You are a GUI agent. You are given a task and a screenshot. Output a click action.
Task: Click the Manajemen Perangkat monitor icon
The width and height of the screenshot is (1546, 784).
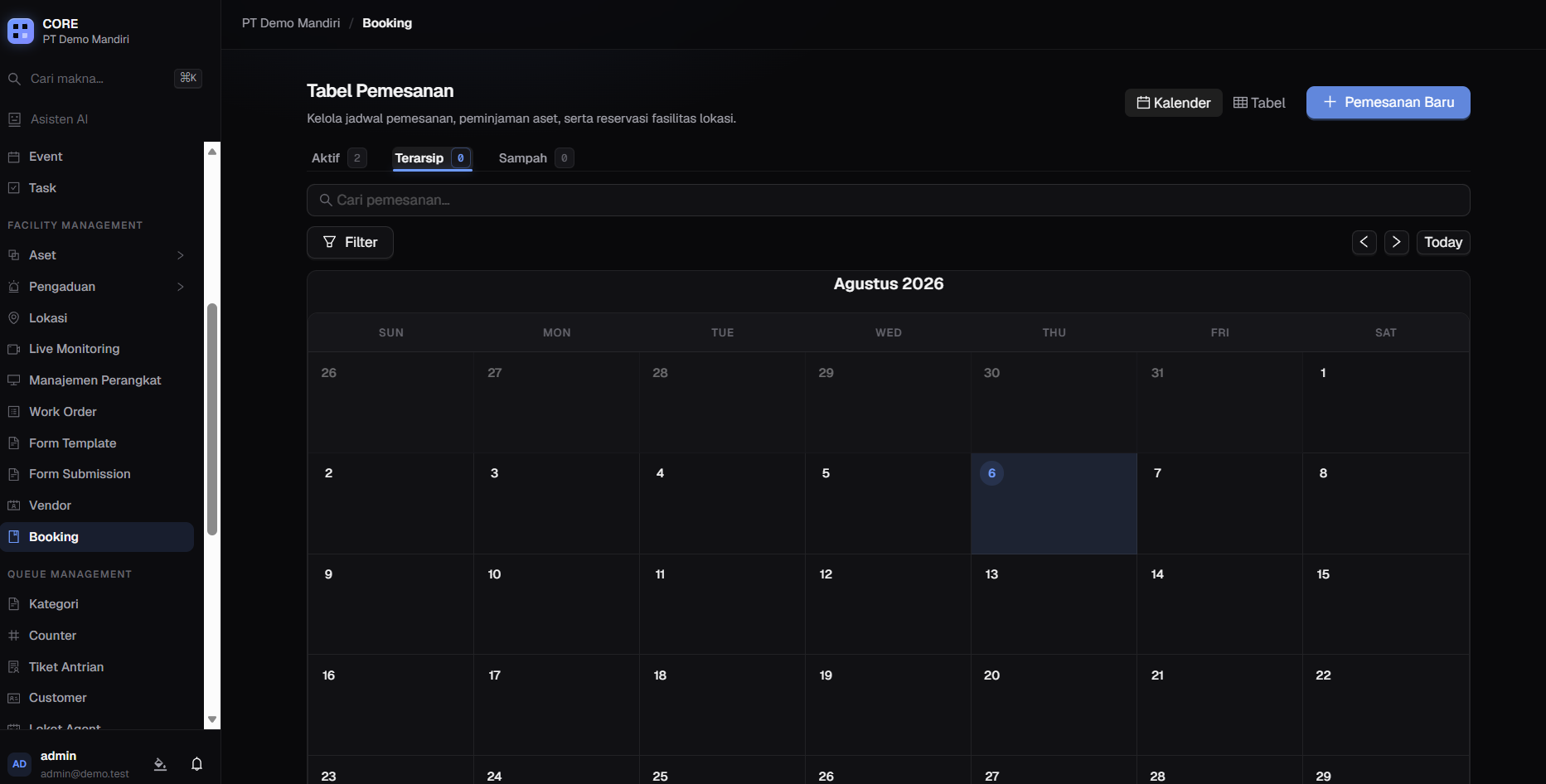pos(14,380)
